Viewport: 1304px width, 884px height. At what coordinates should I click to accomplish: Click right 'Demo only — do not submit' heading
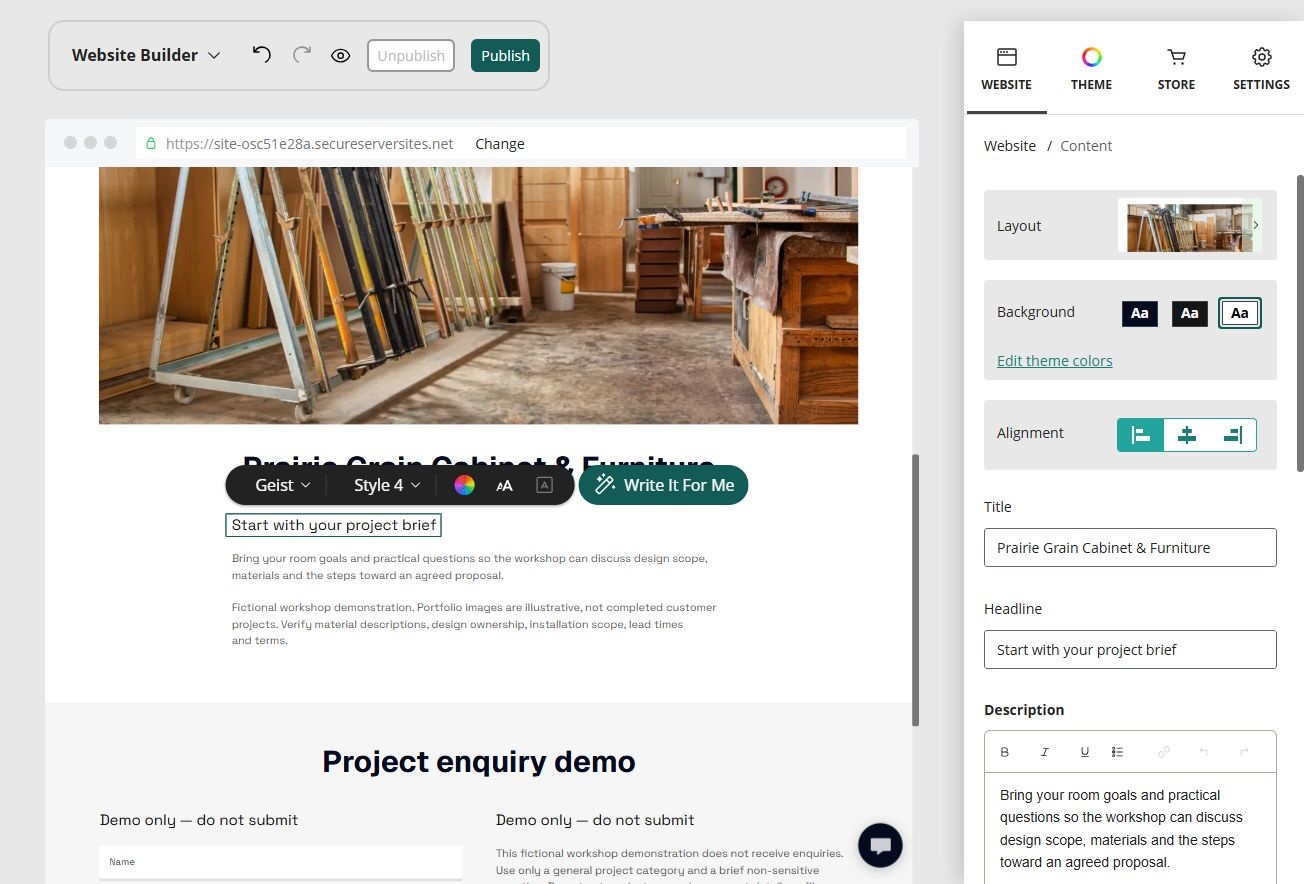[x=595, y=820]
